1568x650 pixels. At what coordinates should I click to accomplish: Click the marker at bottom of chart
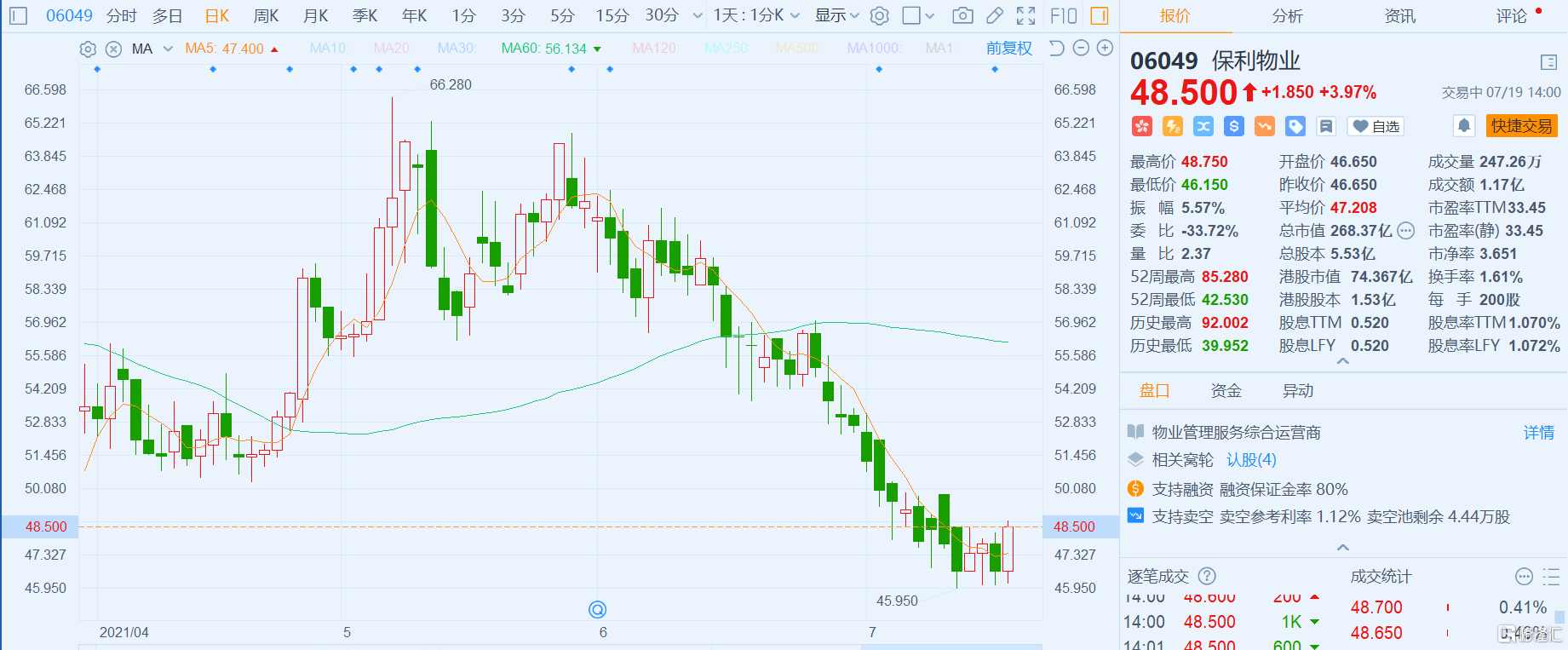(x=598, y=609)
